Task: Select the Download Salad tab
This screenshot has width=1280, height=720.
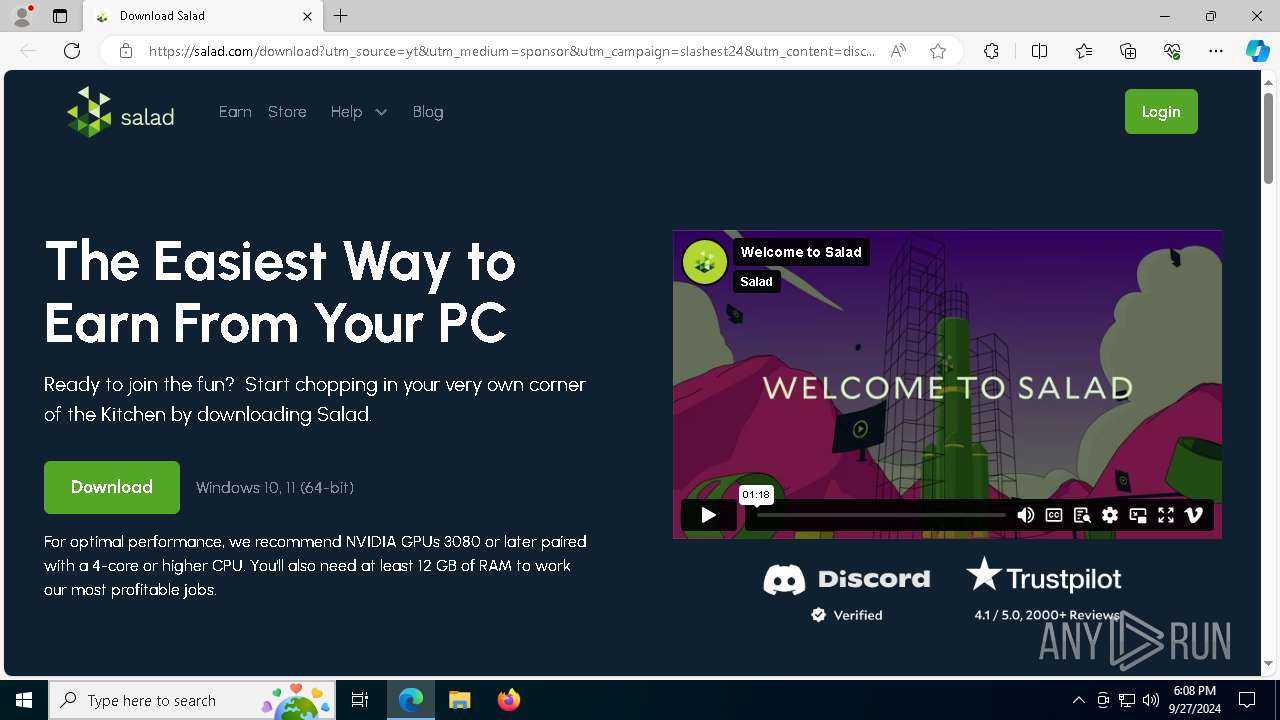Action: pyautogui.click(x=203, y=16)
